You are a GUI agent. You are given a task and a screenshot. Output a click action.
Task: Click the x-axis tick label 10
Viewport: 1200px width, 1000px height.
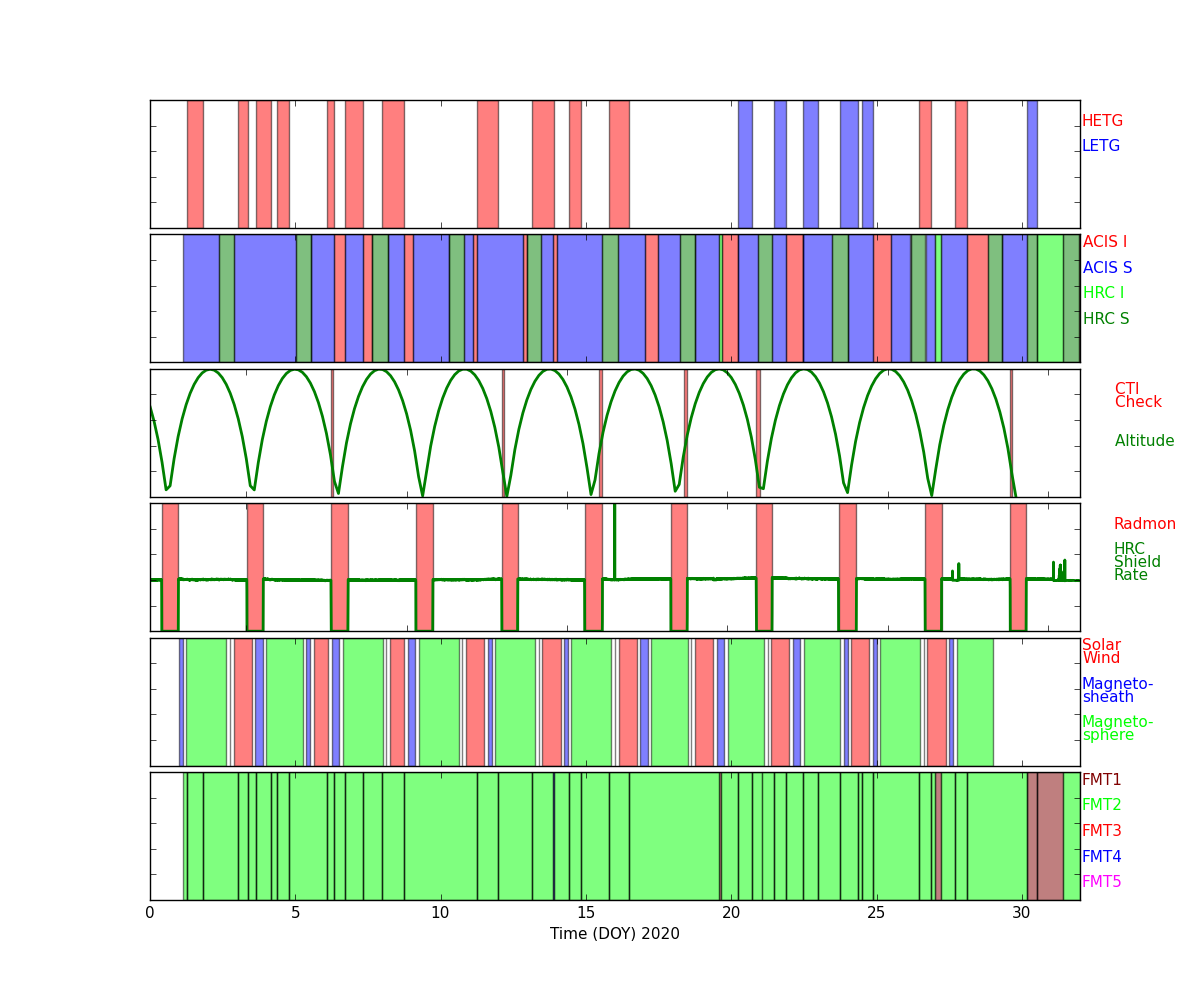pyautogui.click(x=440, y=913)
